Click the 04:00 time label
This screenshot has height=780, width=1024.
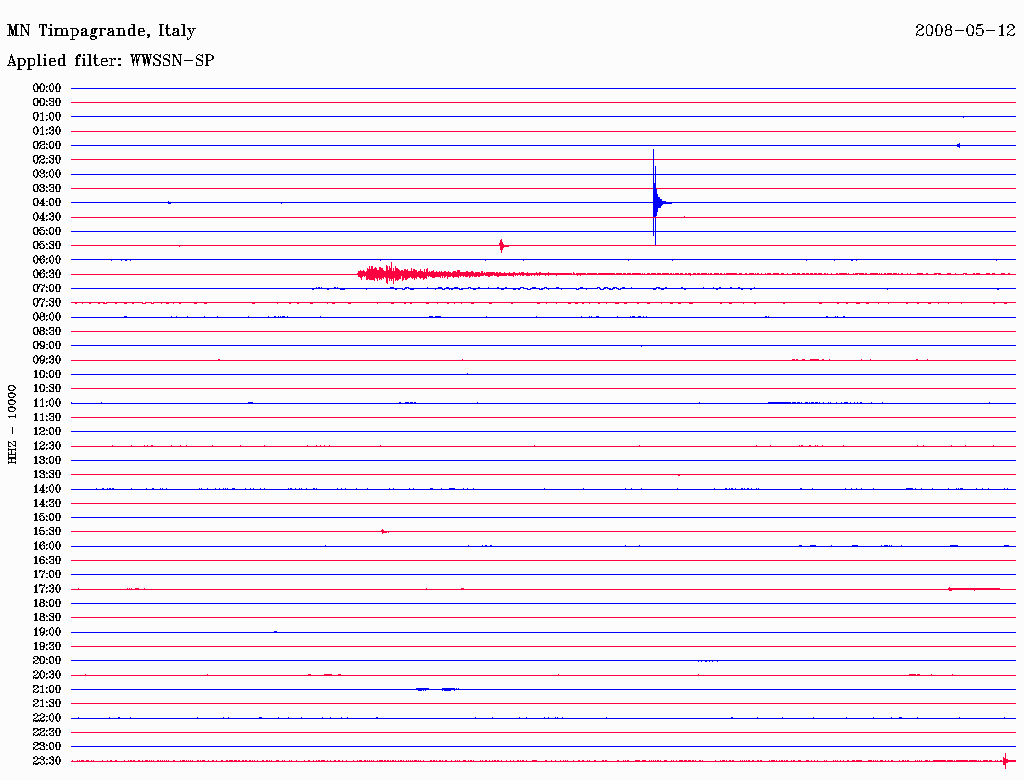[47, 203]
